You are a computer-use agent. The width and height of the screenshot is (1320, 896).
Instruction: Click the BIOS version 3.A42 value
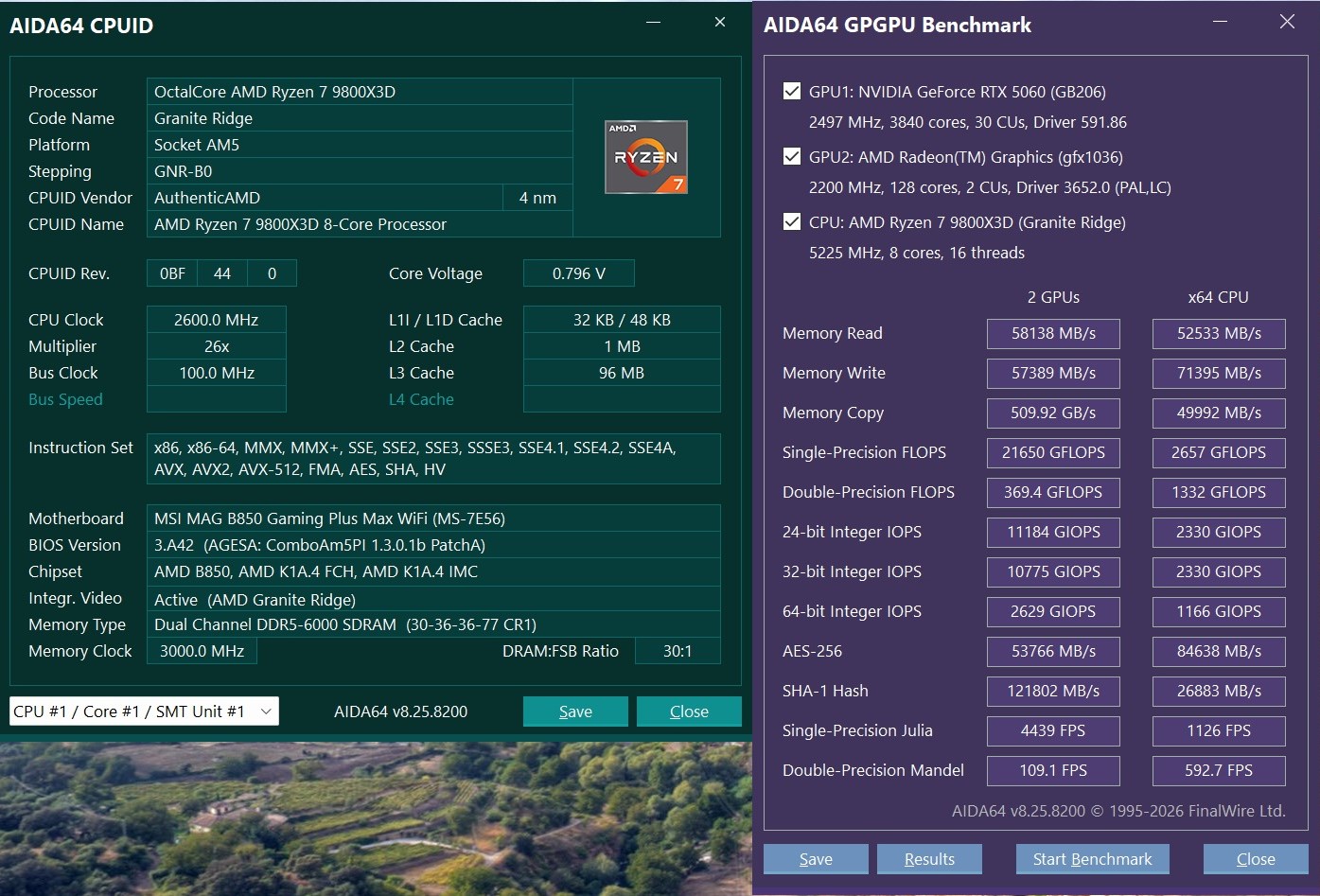433,545
